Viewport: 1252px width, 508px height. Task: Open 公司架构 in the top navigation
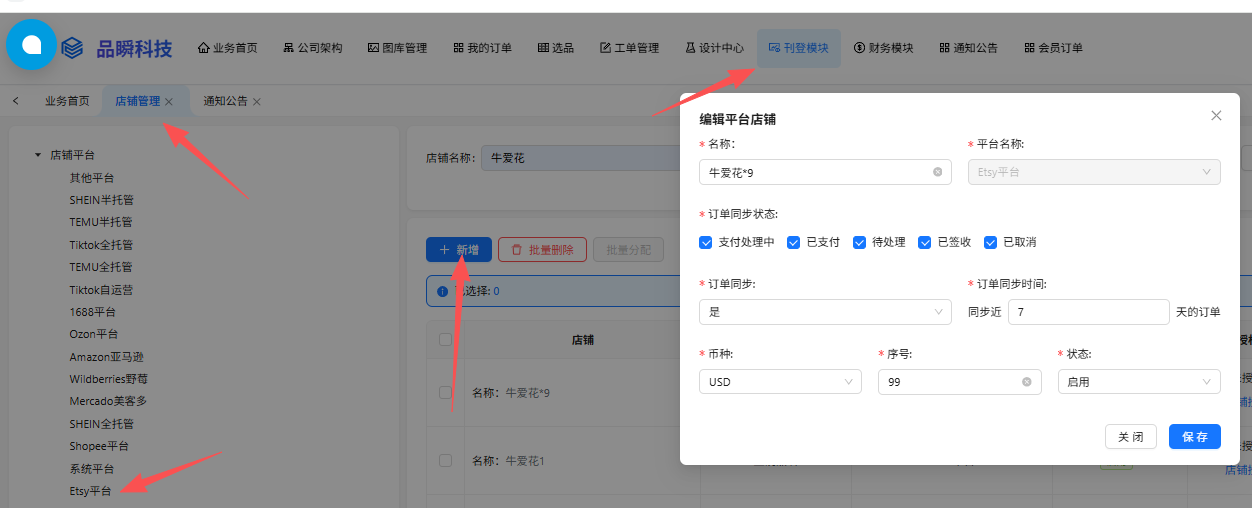point(313,48)
